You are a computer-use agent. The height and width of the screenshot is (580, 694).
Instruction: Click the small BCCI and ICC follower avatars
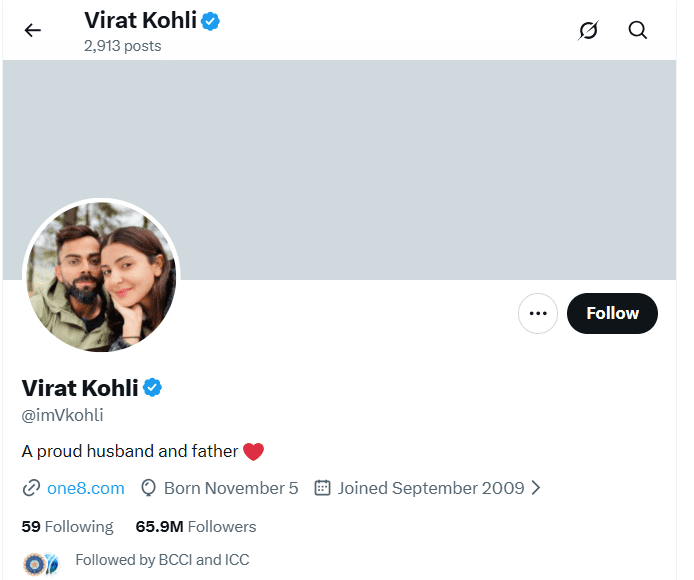pos(41,561)
